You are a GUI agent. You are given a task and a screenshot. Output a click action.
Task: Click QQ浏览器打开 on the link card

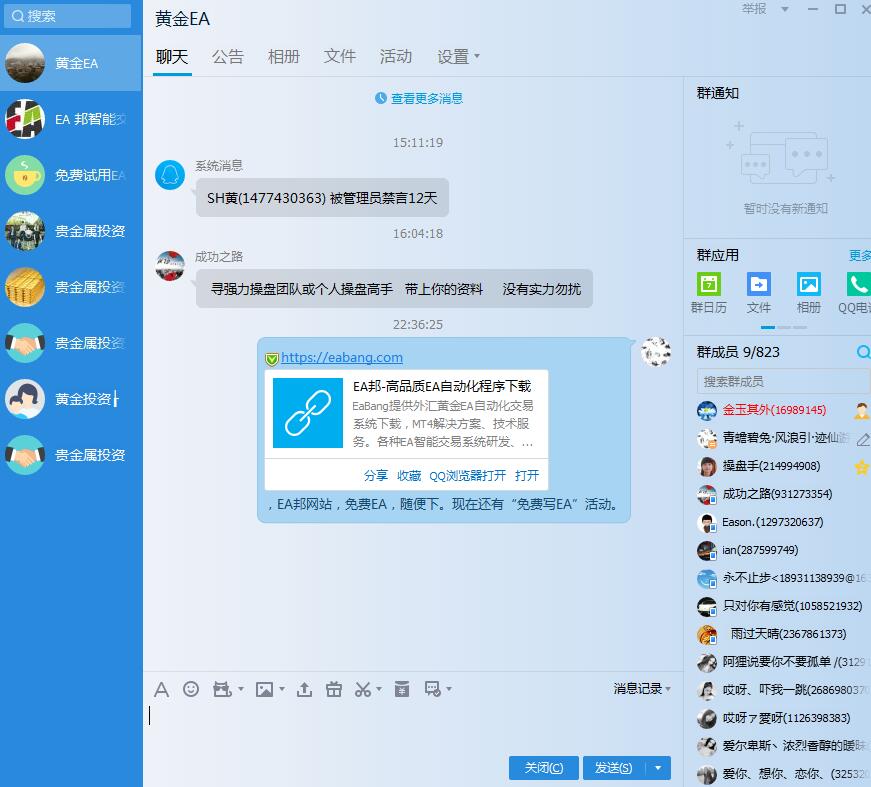[x=468, y=475]
